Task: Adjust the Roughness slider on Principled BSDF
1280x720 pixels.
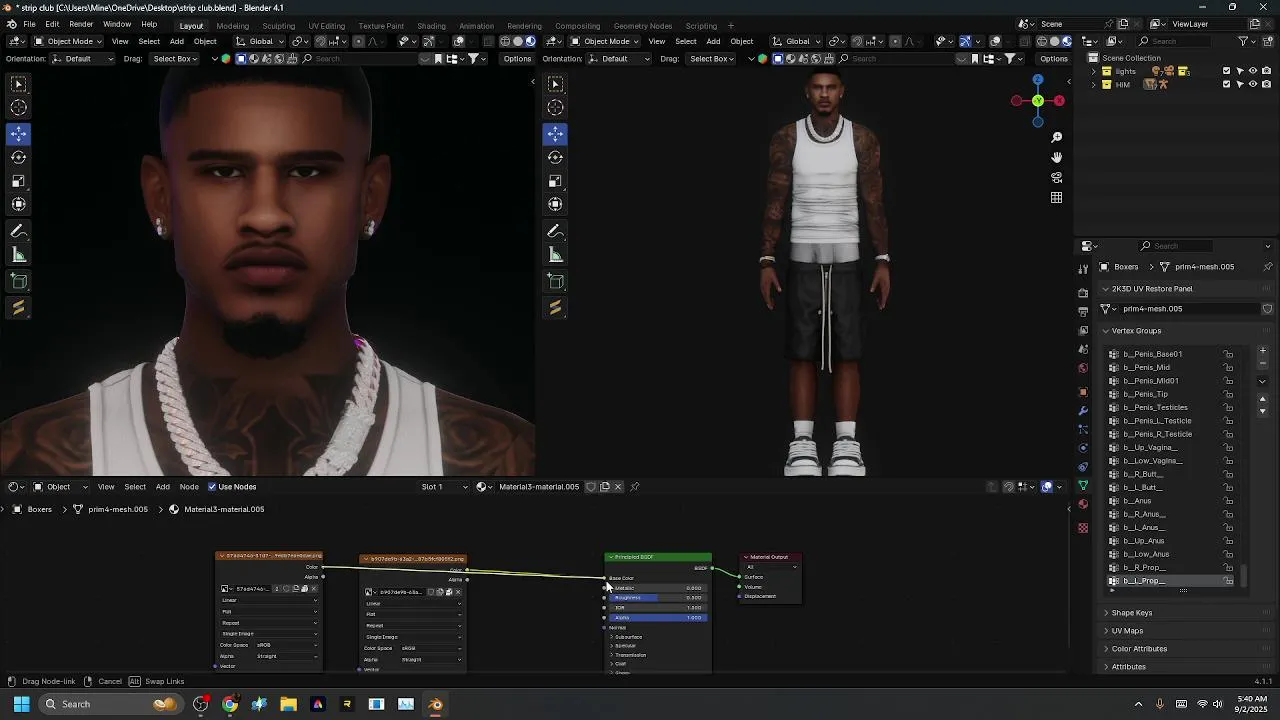Action: (658, 598)
